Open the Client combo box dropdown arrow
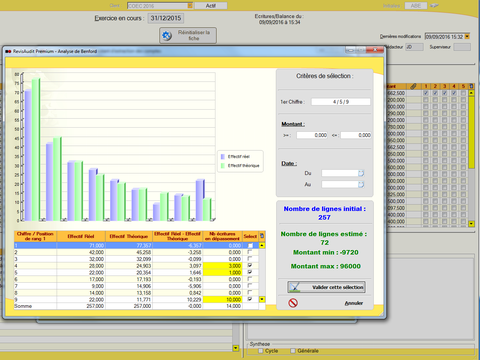The width and height of the screenshot is (480, 360). pos(190,6)
